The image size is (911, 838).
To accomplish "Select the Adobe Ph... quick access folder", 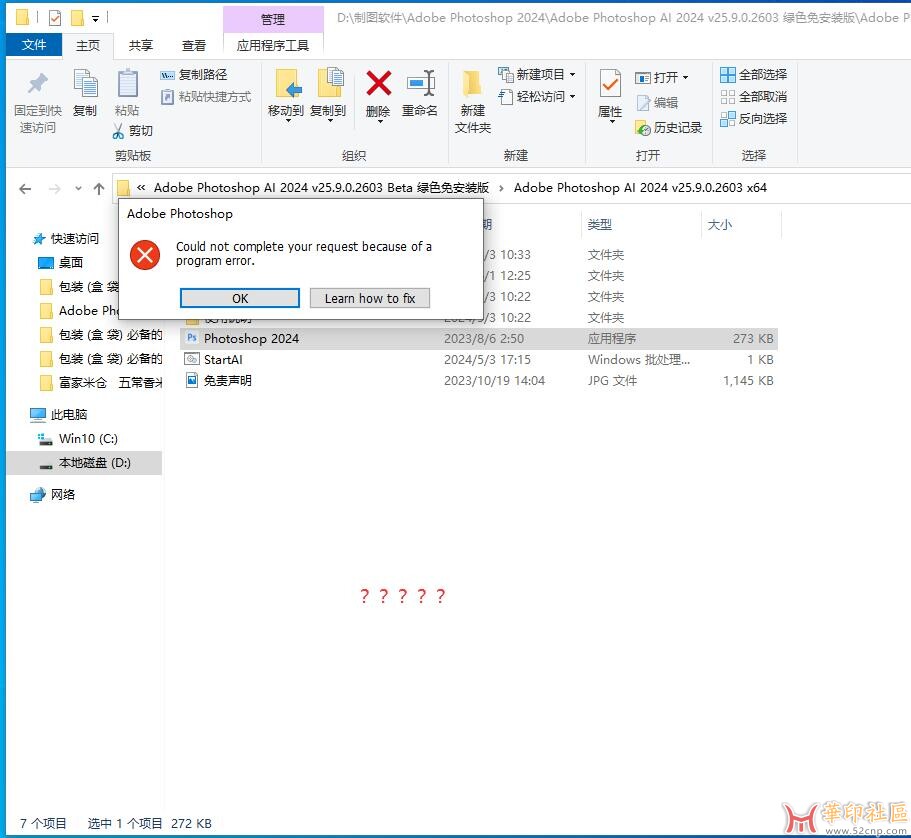I will click(88, 311).
